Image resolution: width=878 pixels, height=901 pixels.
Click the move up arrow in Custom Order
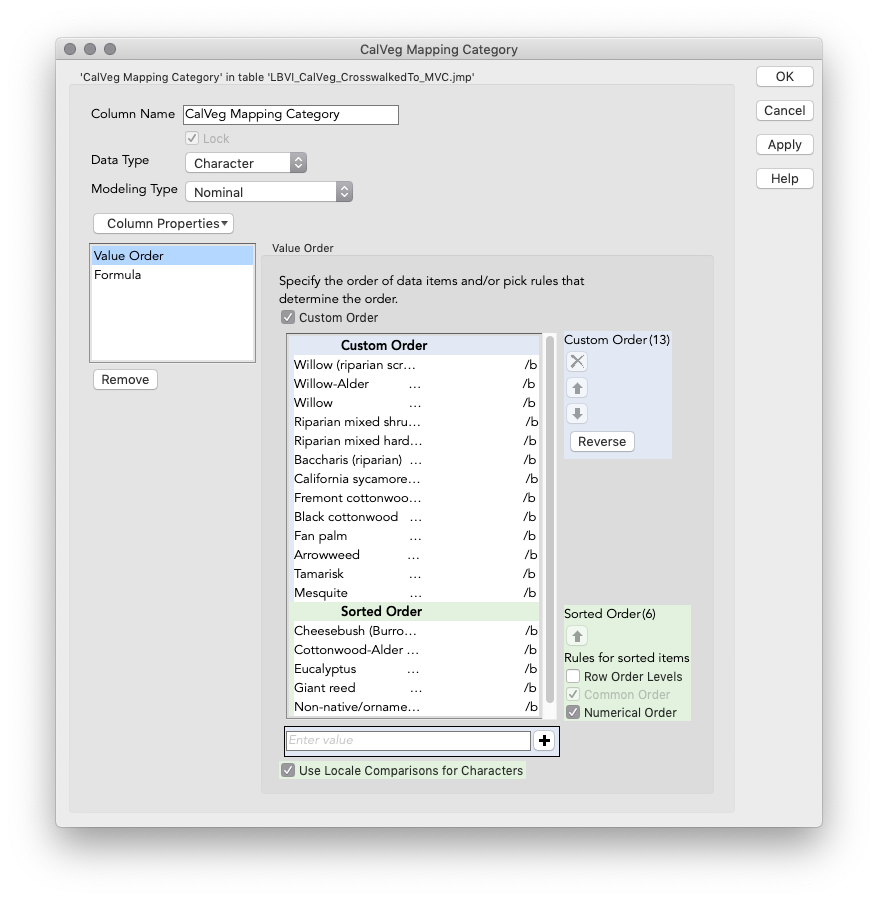577,388
